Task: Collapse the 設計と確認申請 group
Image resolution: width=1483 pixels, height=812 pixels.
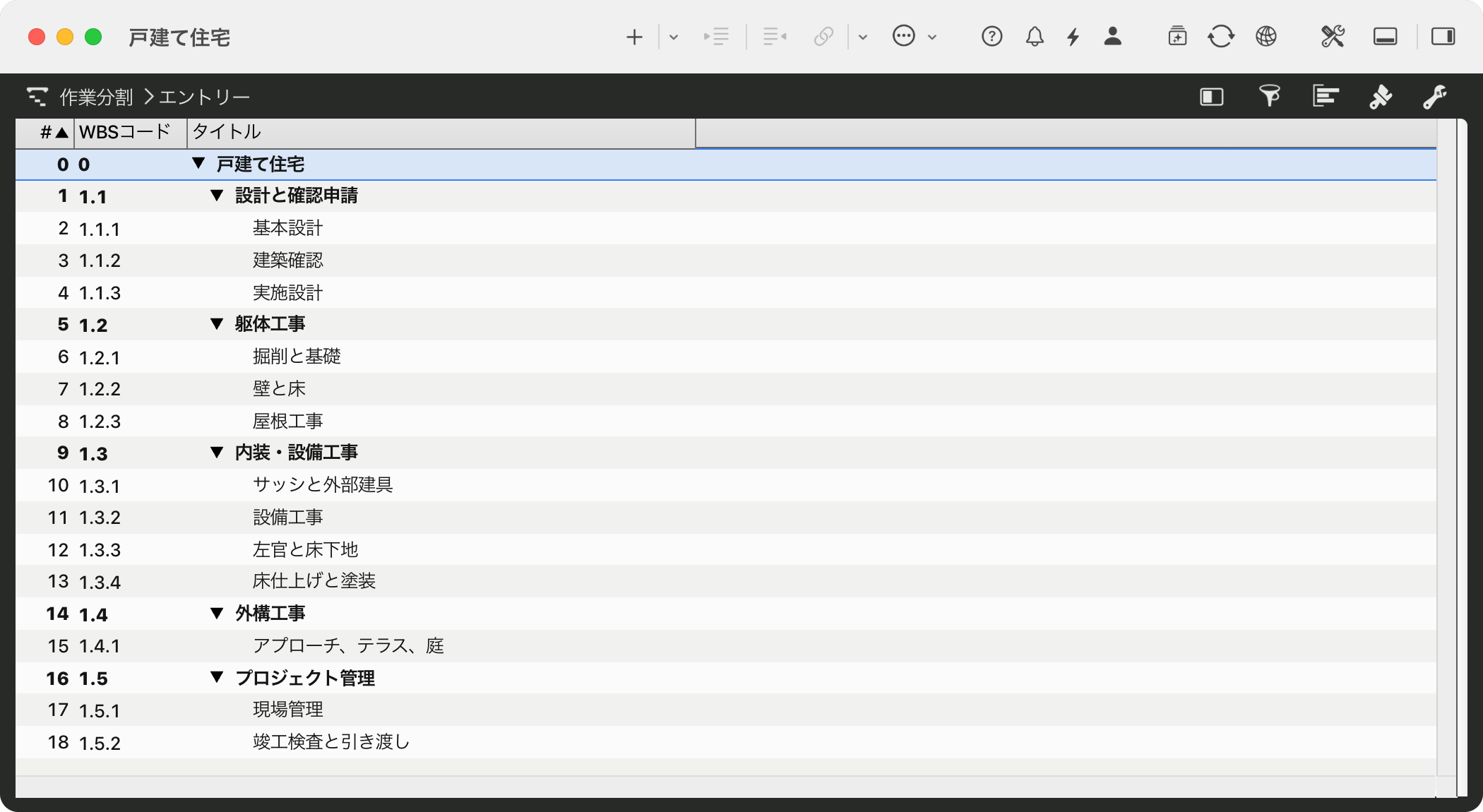Action: click(x=217, y=196)
